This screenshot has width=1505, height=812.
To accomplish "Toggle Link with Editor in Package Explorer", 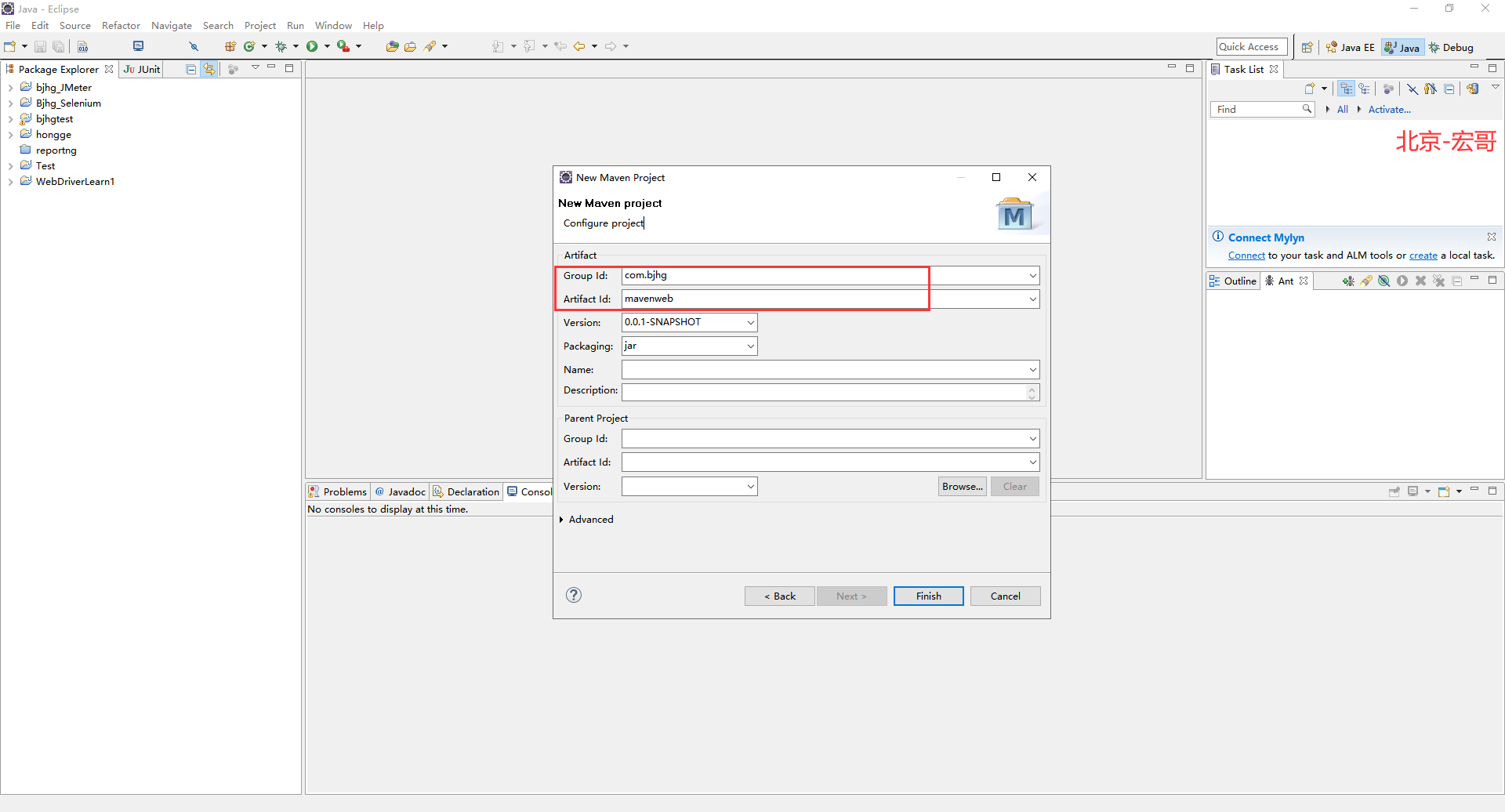I will (209, 69).
